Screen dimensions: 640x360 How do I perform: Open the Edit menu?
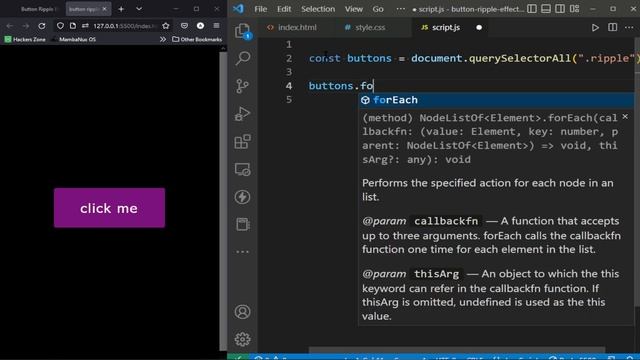click(284, 9)
